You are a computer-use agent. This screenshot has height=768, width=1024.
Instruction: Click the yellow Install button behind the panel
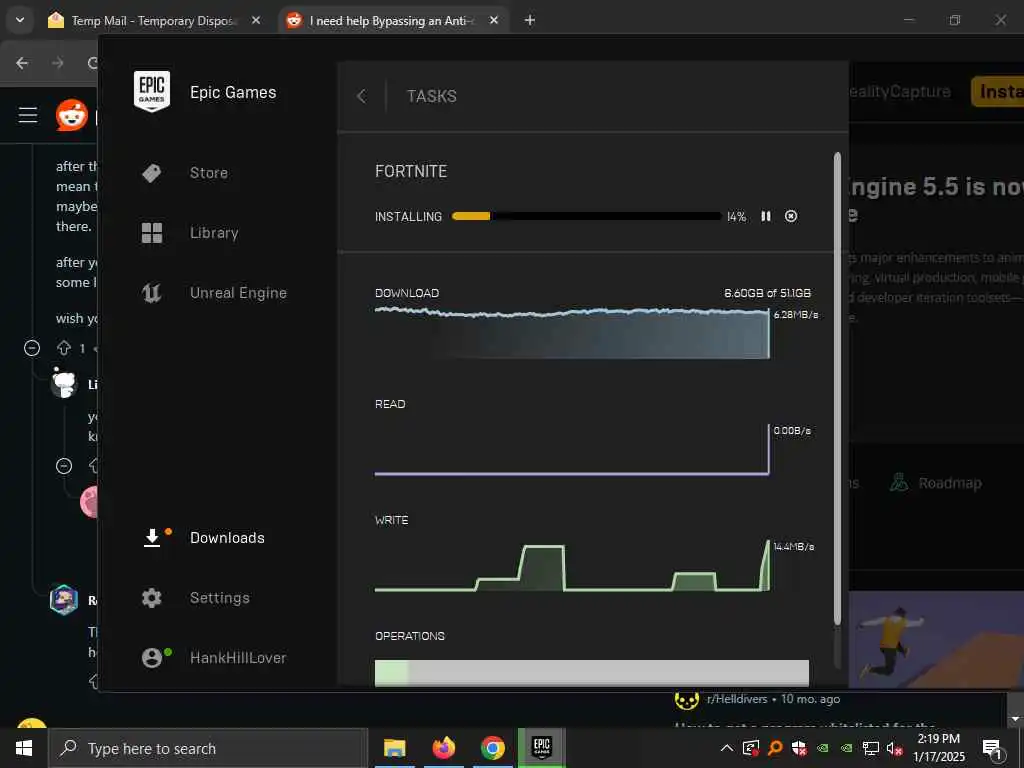(997, 91)
